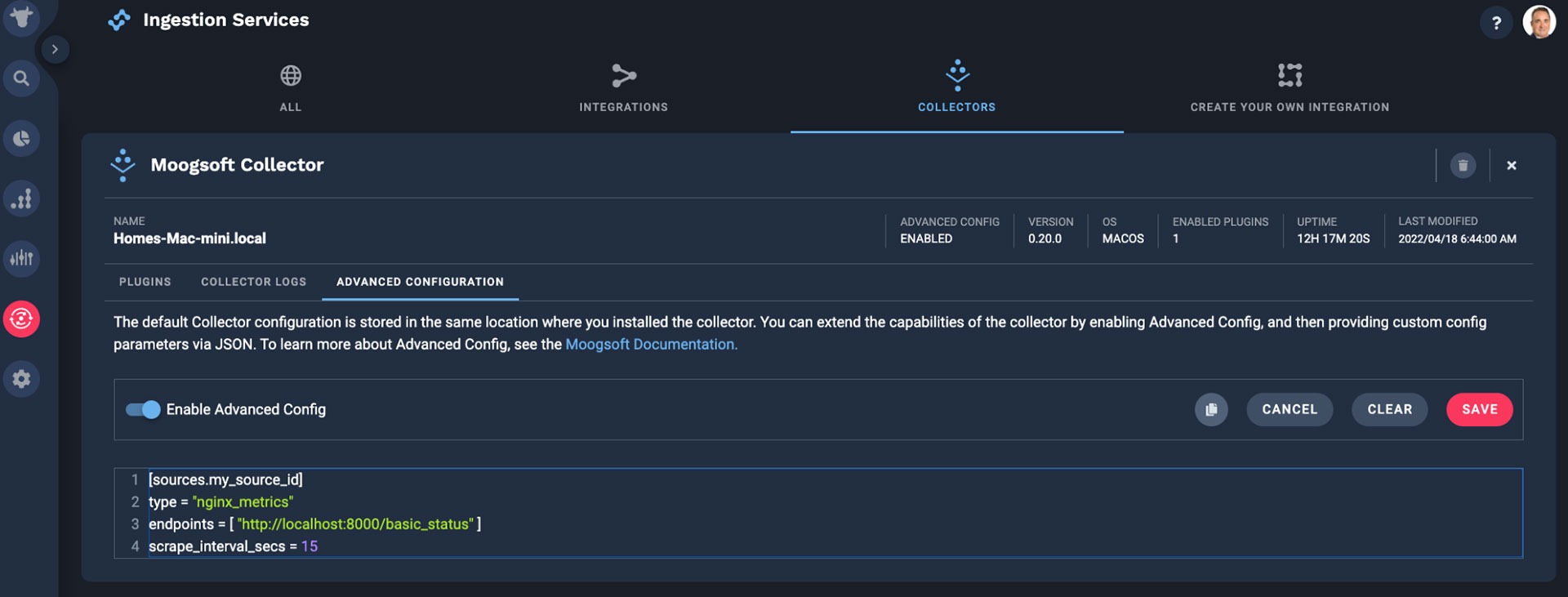This screenshot has height=597, width=1568.
Task: Click the Moogsoft cow logo icon
Action: 21,16
